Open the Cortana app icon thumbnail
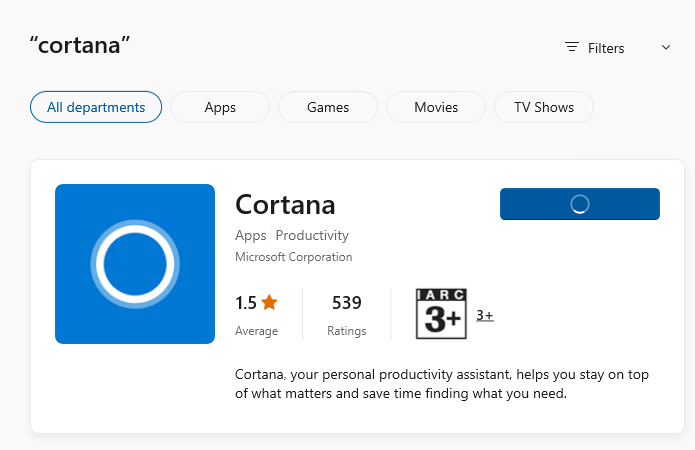The height and width of the screenshot is (450, 695). click(x=135, y=264)
